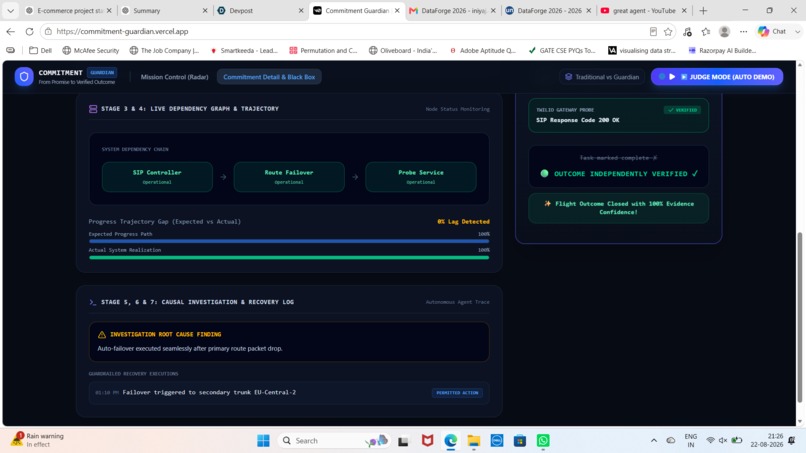Open browser Settings and more menu
This screenshot has width=806, height=453.
[743, 31]
